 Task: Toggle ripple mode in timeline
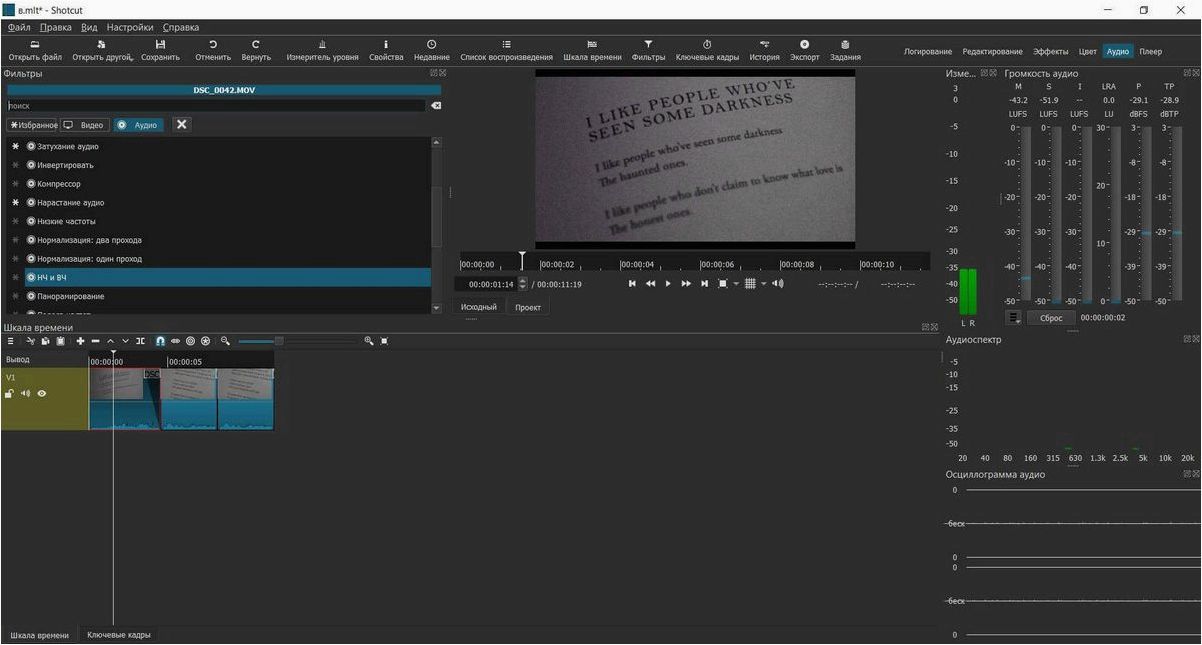(x=190, y=341)
